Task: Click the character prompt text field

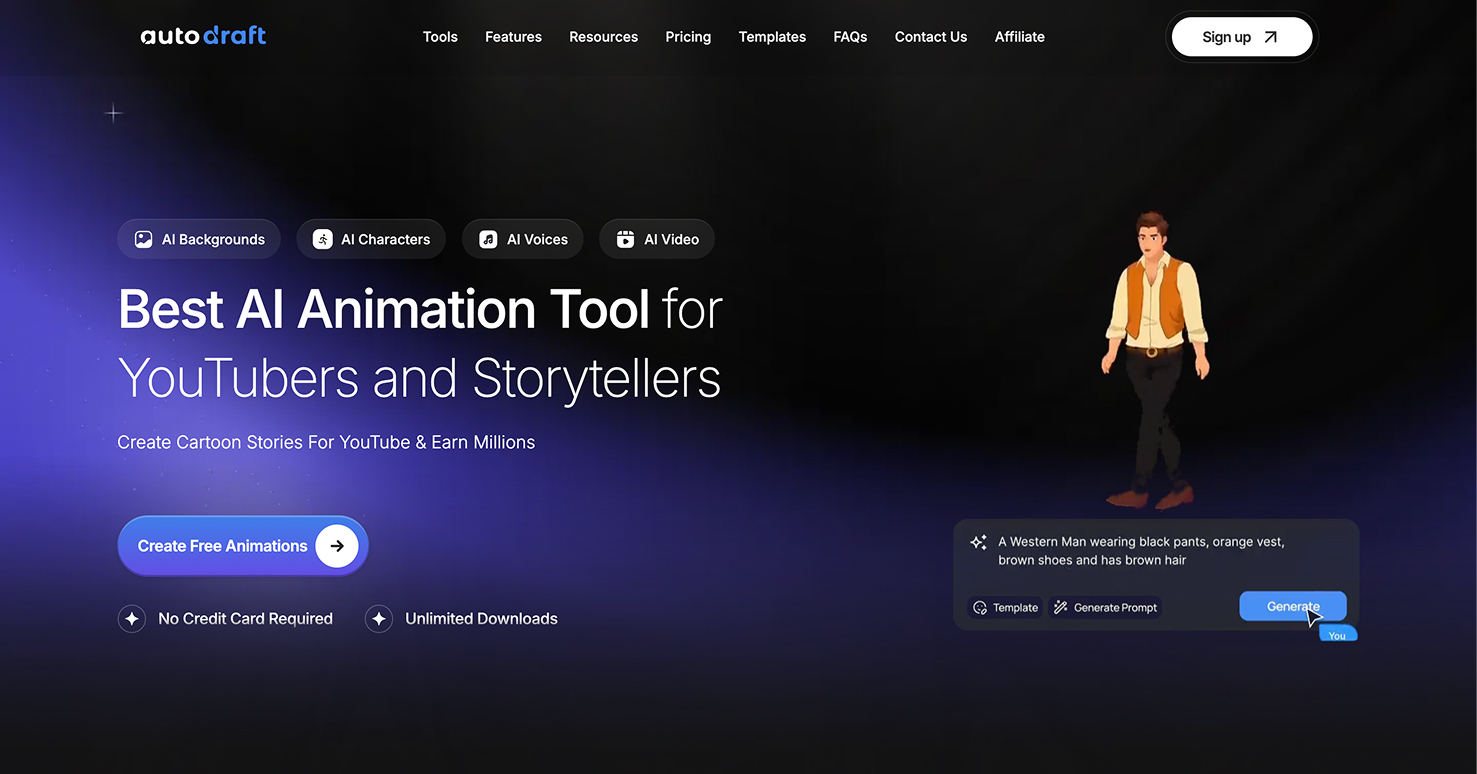Action: 1140,551
